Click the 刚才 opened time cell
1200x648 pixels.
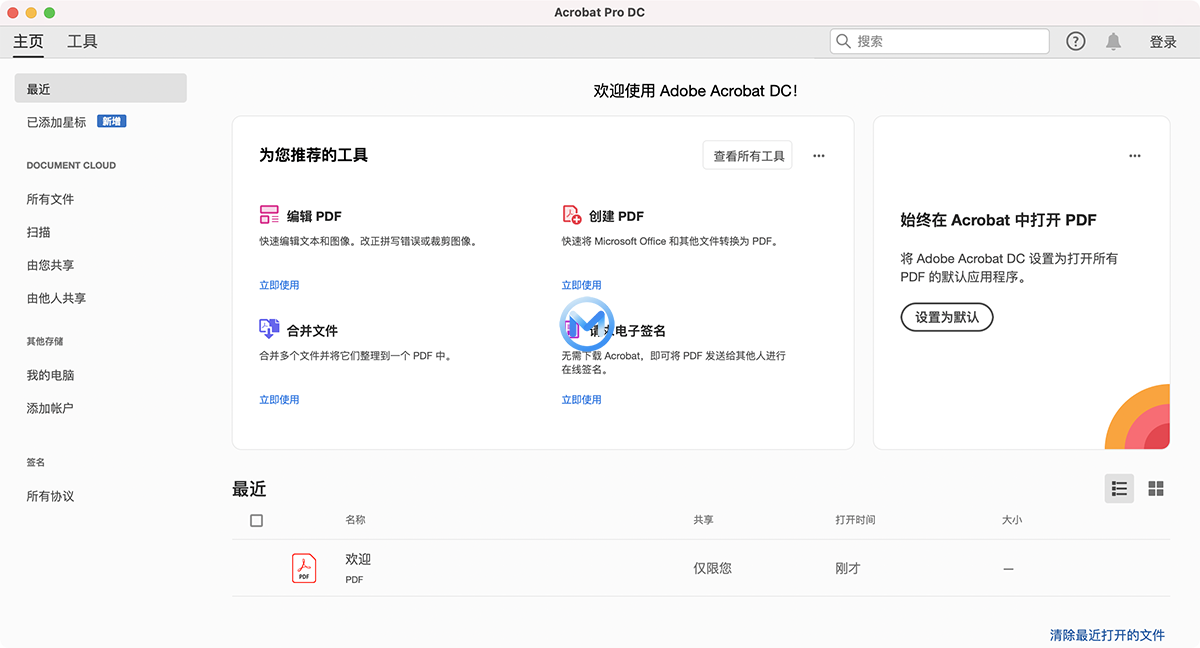pyautogui.click(x=847, y=568)
